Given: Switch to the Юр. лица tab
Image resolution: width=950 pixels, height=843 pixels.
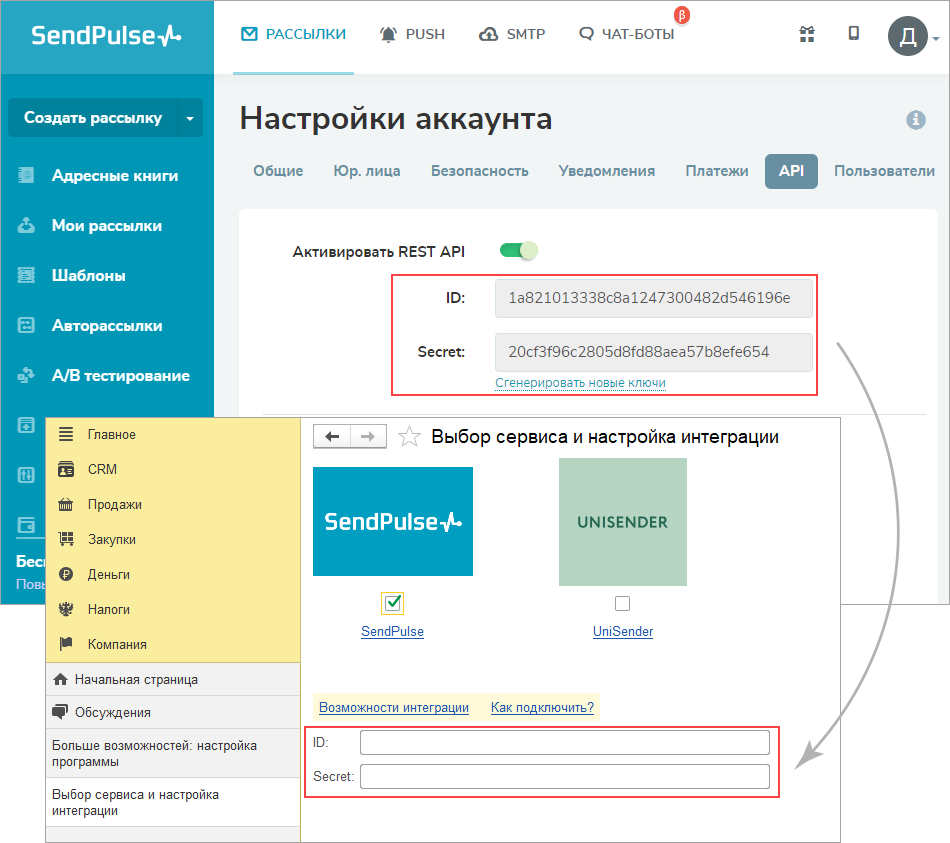Looking at the screenshot, I should [367, 171].
